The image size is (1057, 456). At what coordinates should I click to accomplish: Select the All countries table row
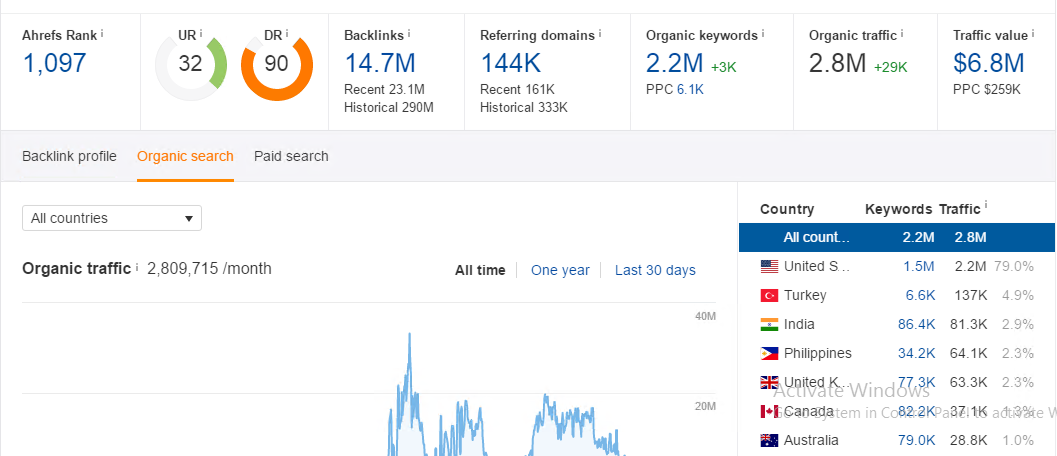tap(895, 237)
